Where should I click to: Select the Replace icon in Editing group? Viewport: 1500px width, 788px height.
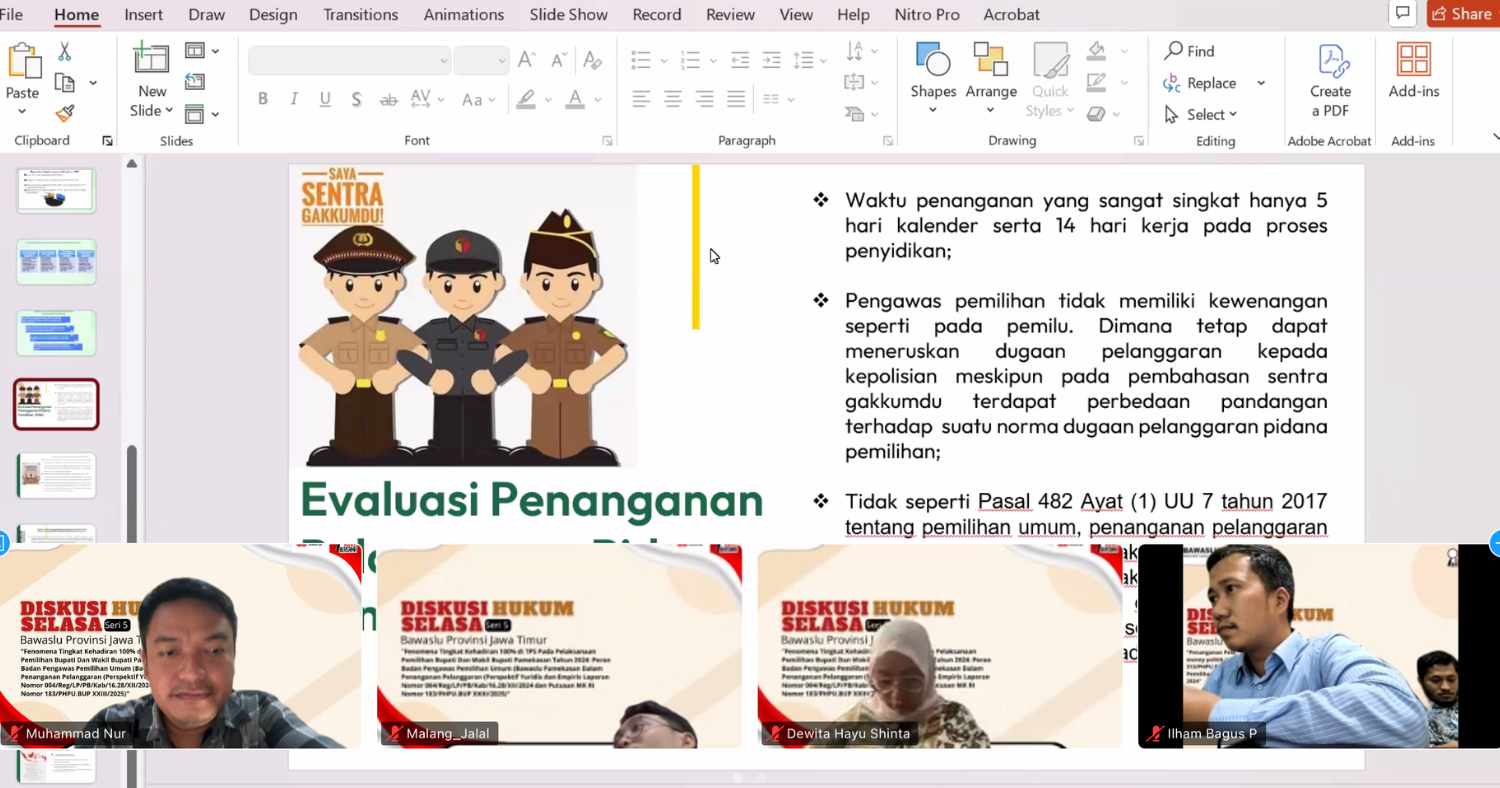[1209, 82]
